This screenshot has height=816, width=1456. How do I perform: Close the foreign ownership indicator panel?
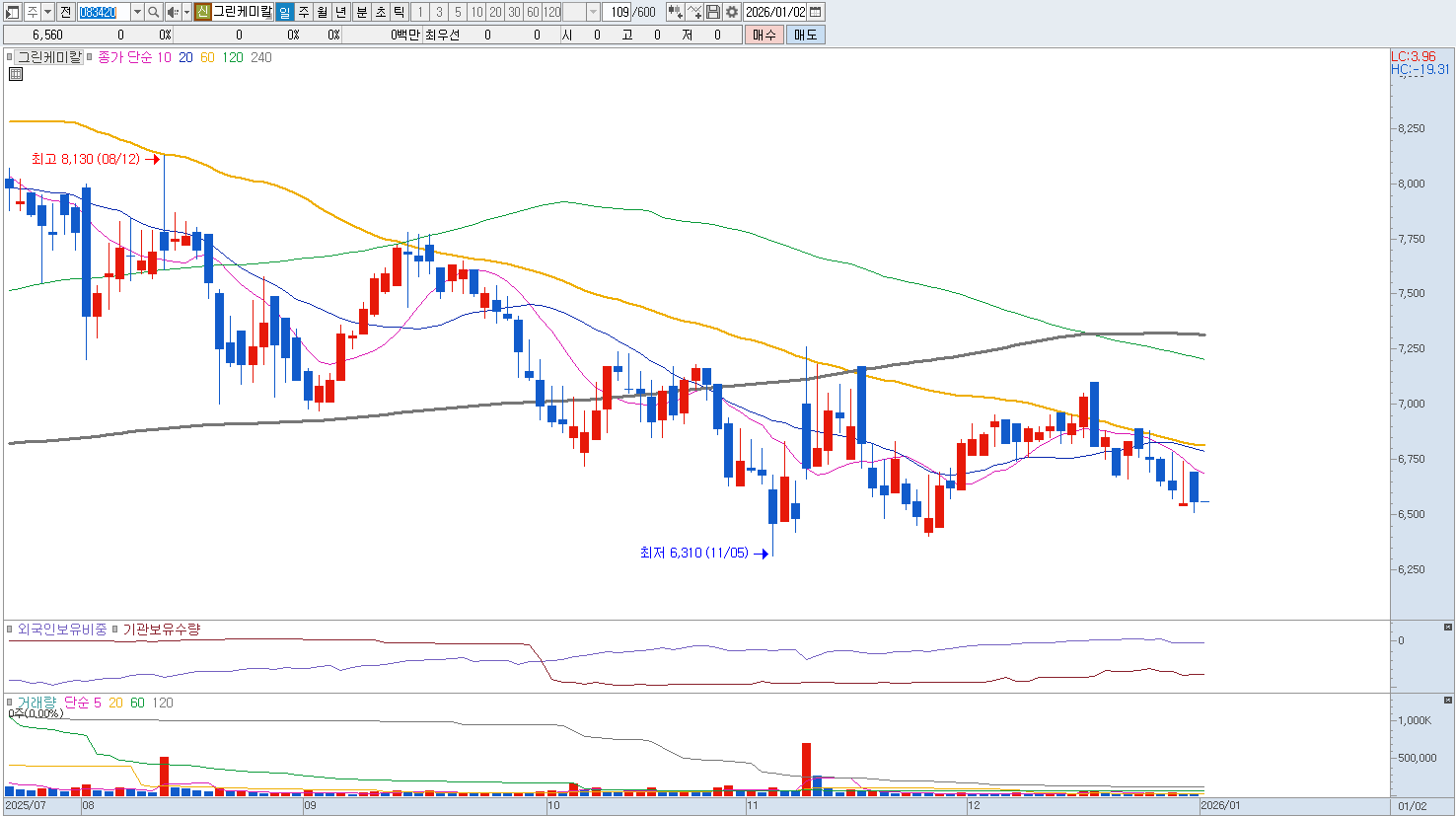(x=1448, y=628)
